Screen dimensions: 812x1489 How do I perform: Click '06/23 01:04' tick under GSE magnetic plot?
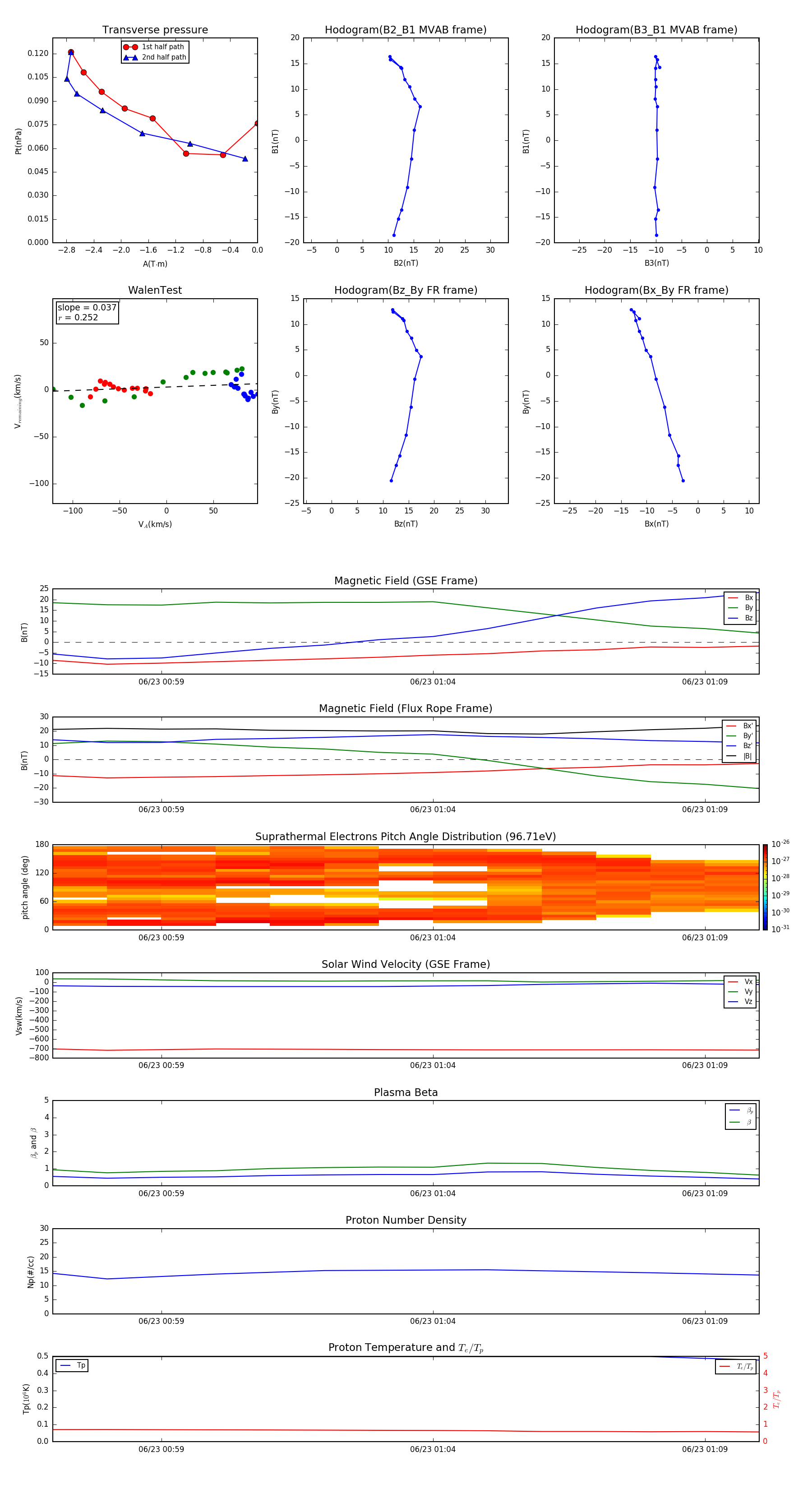pos(433,682)
